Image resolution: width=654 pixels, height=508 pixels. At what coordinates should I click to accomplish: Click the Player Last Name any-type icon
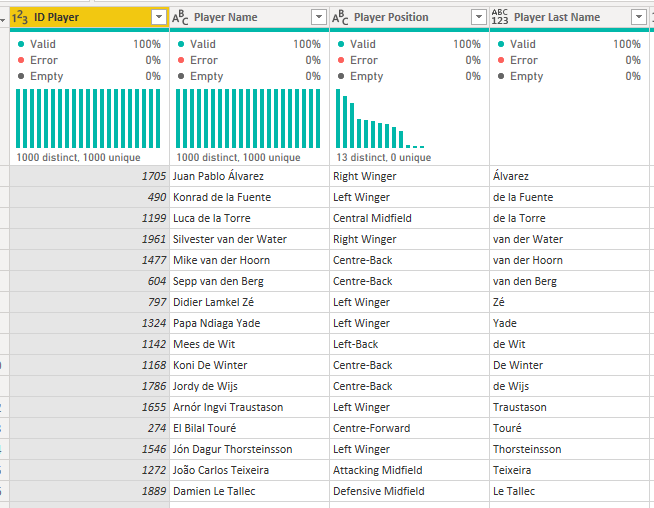click(500, 17)
